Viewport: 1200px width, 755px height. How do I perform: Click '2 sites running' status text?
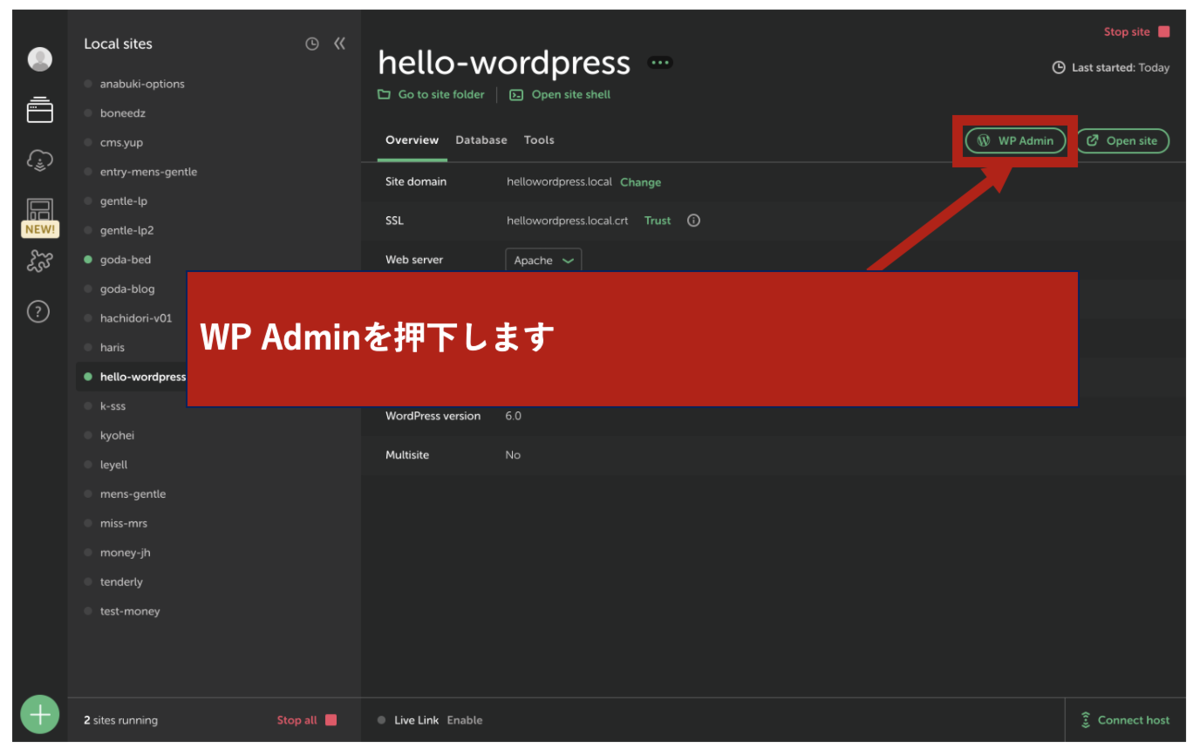[x=121, y=720]
